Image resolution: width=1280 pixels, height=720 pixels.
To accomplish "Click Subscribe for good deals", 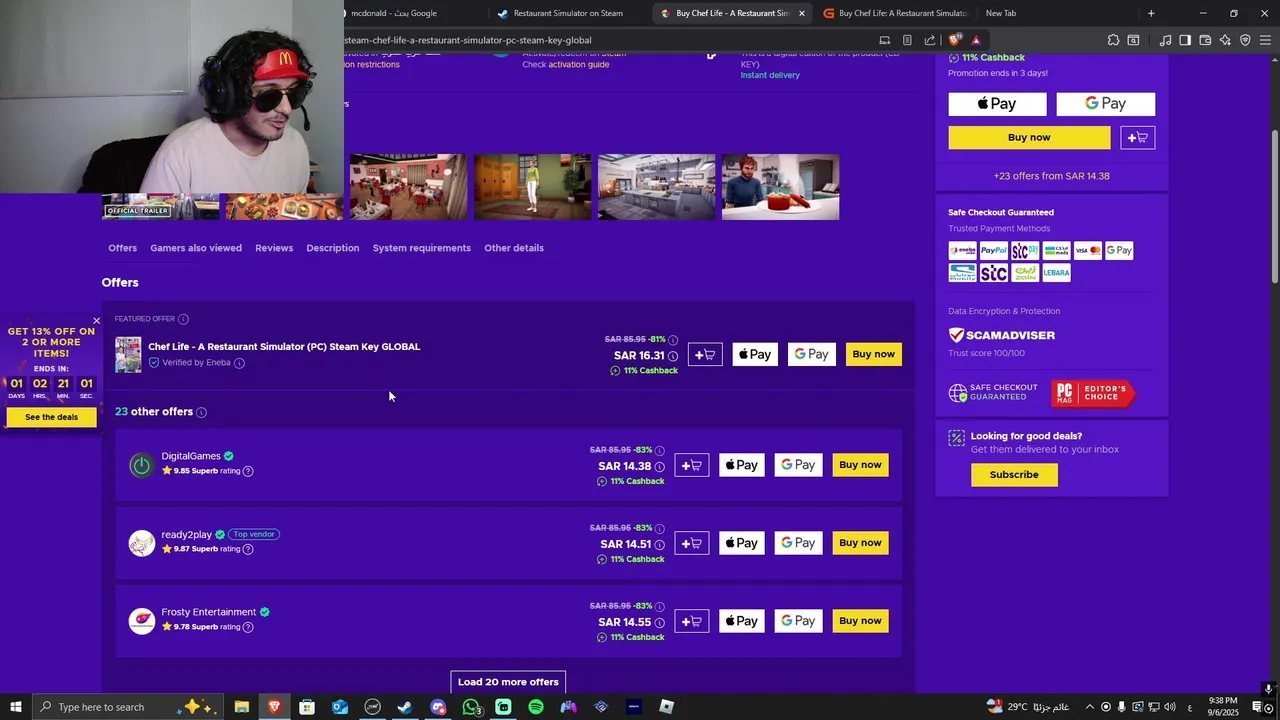I will 1014,475.
